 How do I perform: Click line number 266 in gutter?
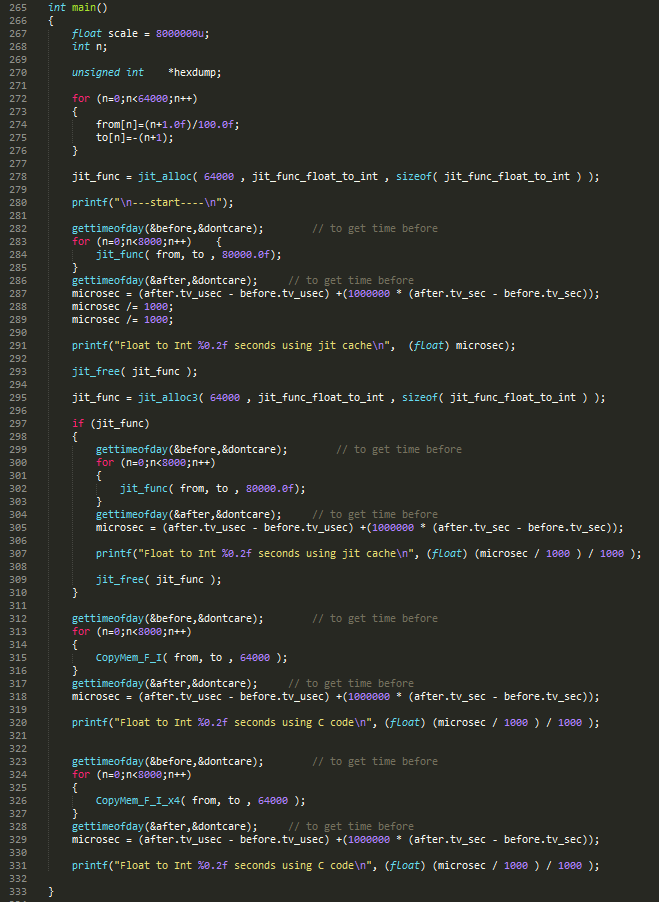tap(18, 21)
